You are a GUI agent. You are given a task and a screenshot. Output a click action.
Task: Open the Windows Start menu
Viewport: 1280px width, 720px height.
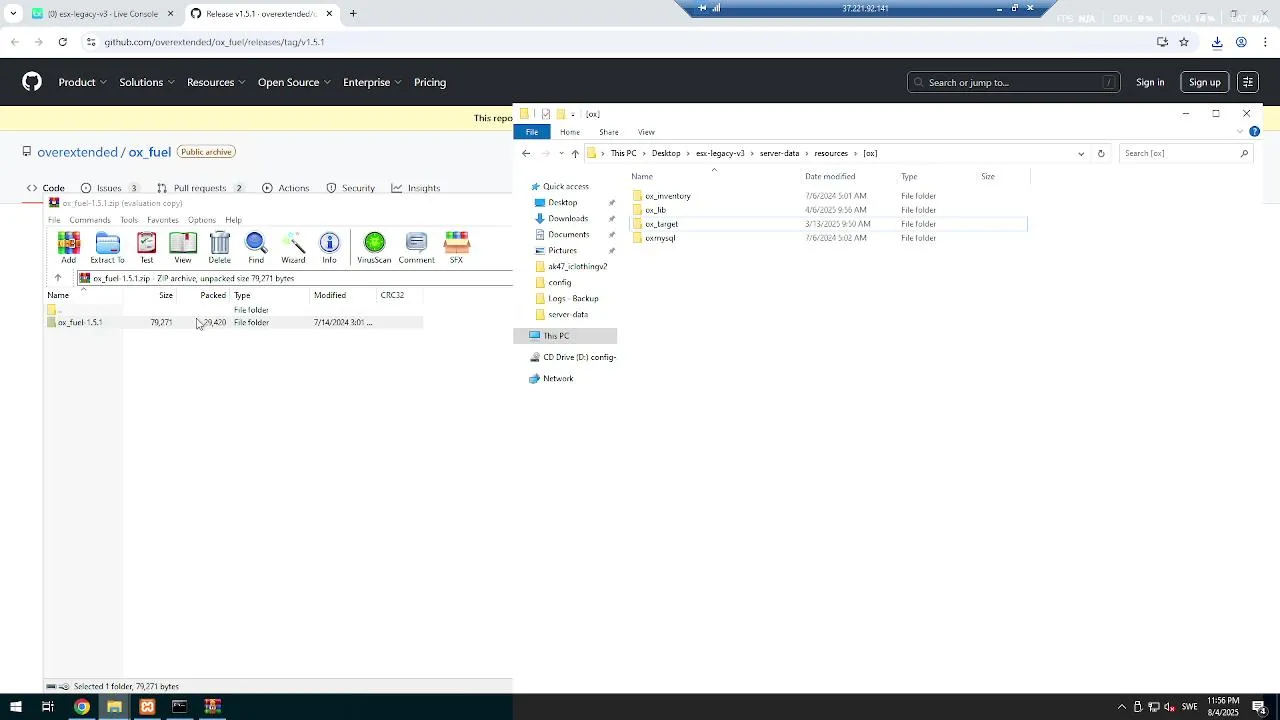[15, 707]
